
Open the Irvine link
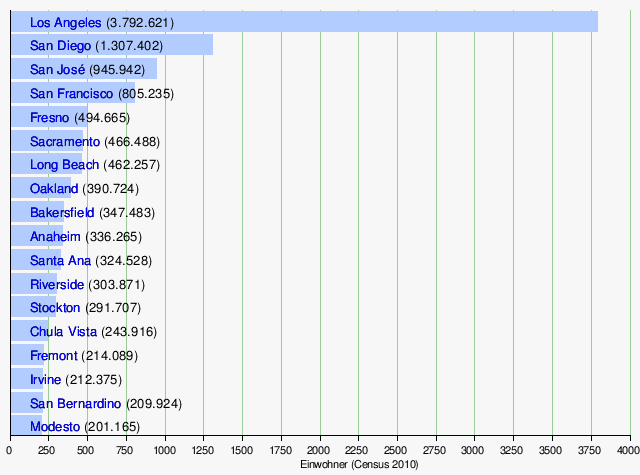coord(45,380)
